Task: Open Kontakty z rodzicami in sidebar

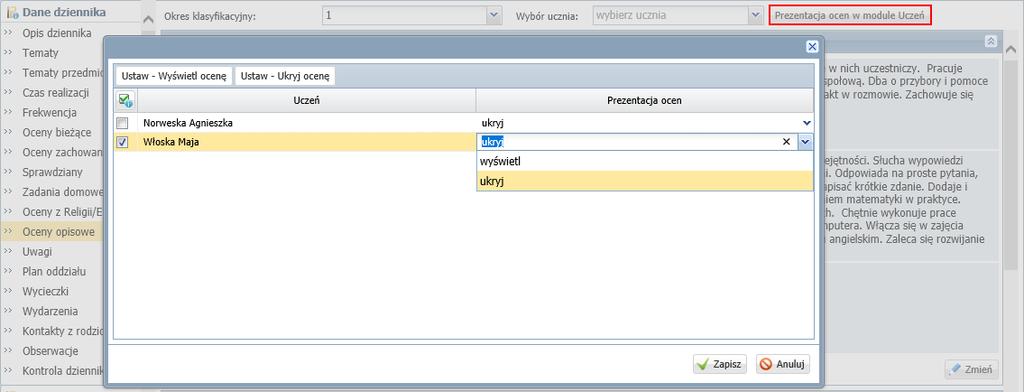Action: pos(63,331)
